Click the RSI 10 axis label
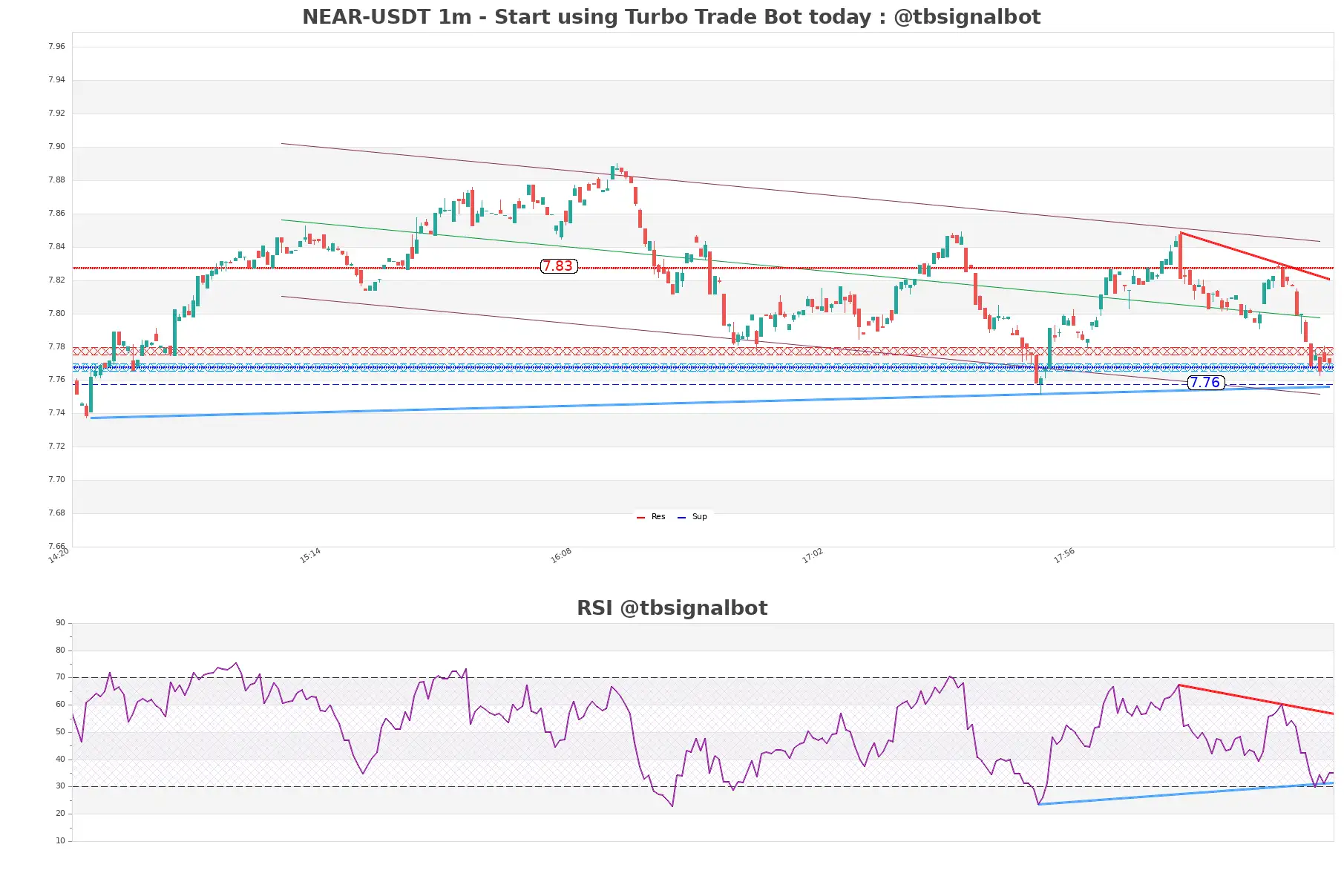 click(x=60, y=840)
